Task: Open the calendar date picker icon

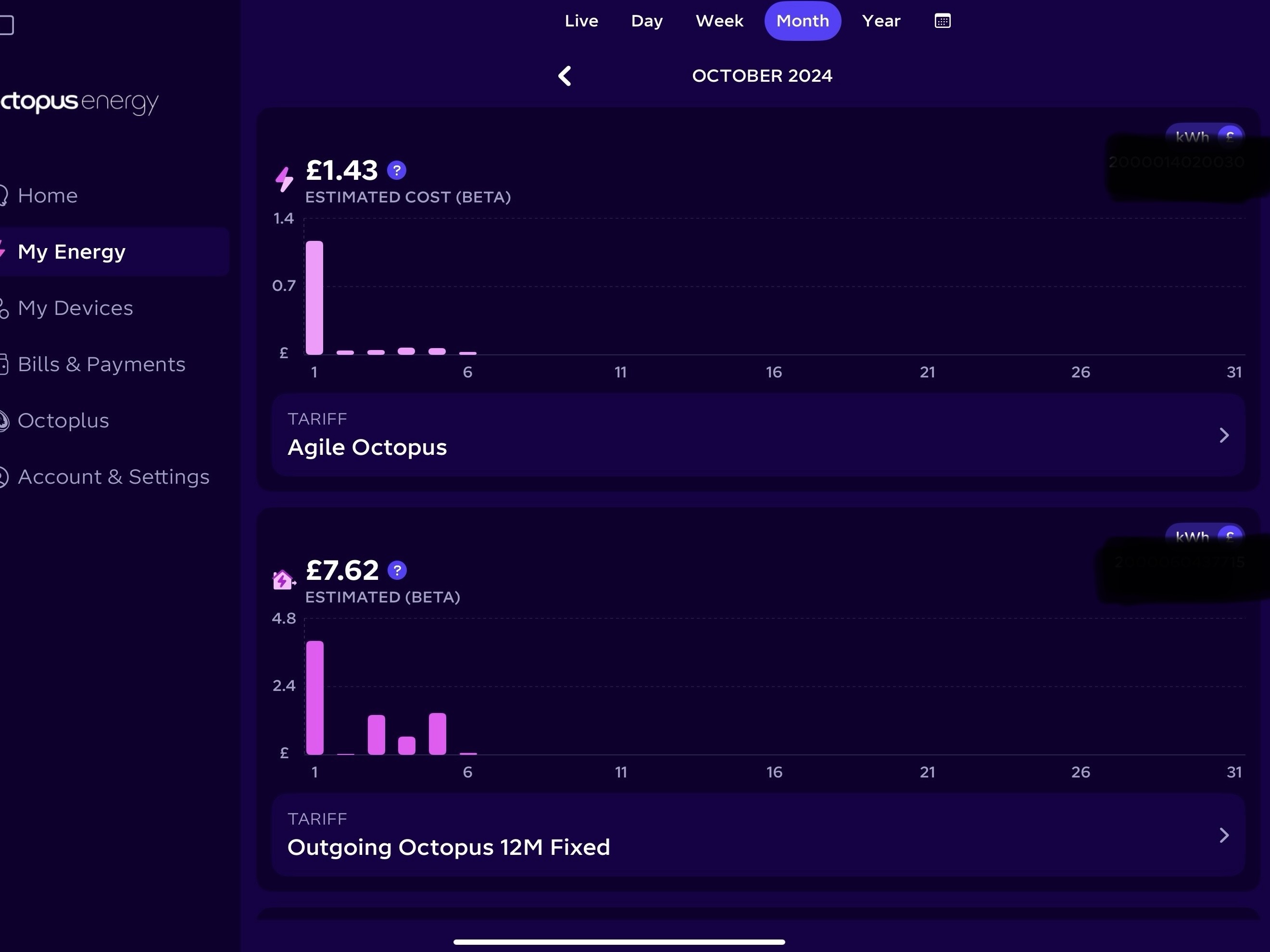Action: 942,21
